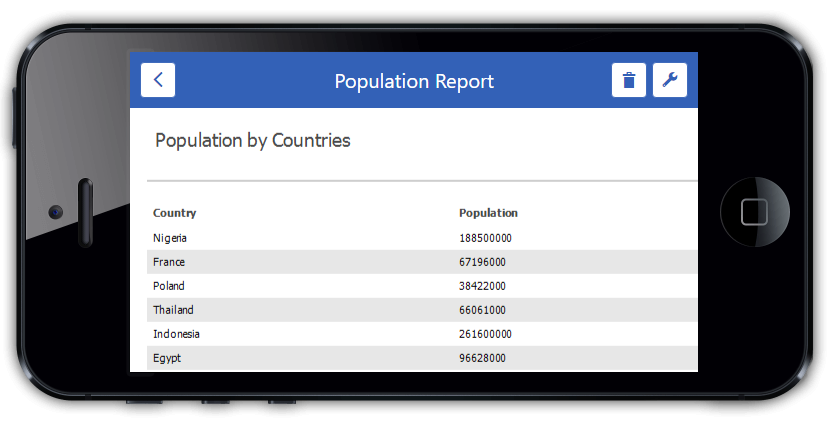
Task: Tap the Indonesia country cell
Action: coord(176,334)
